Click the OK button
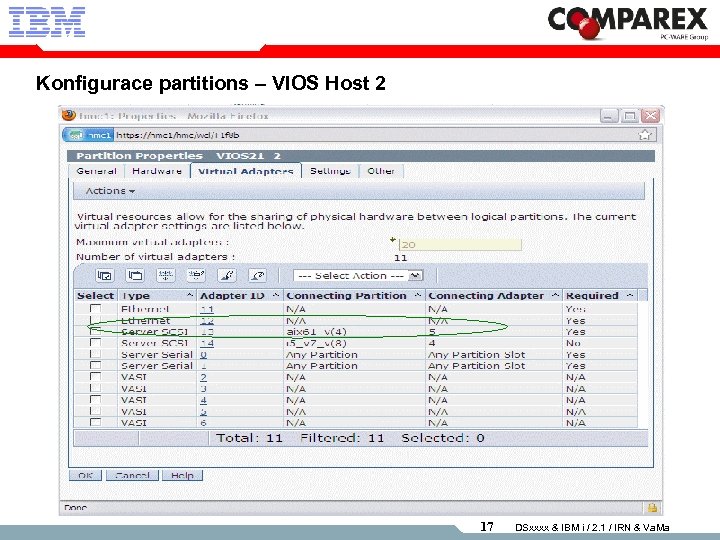 (x=85, y=475)
